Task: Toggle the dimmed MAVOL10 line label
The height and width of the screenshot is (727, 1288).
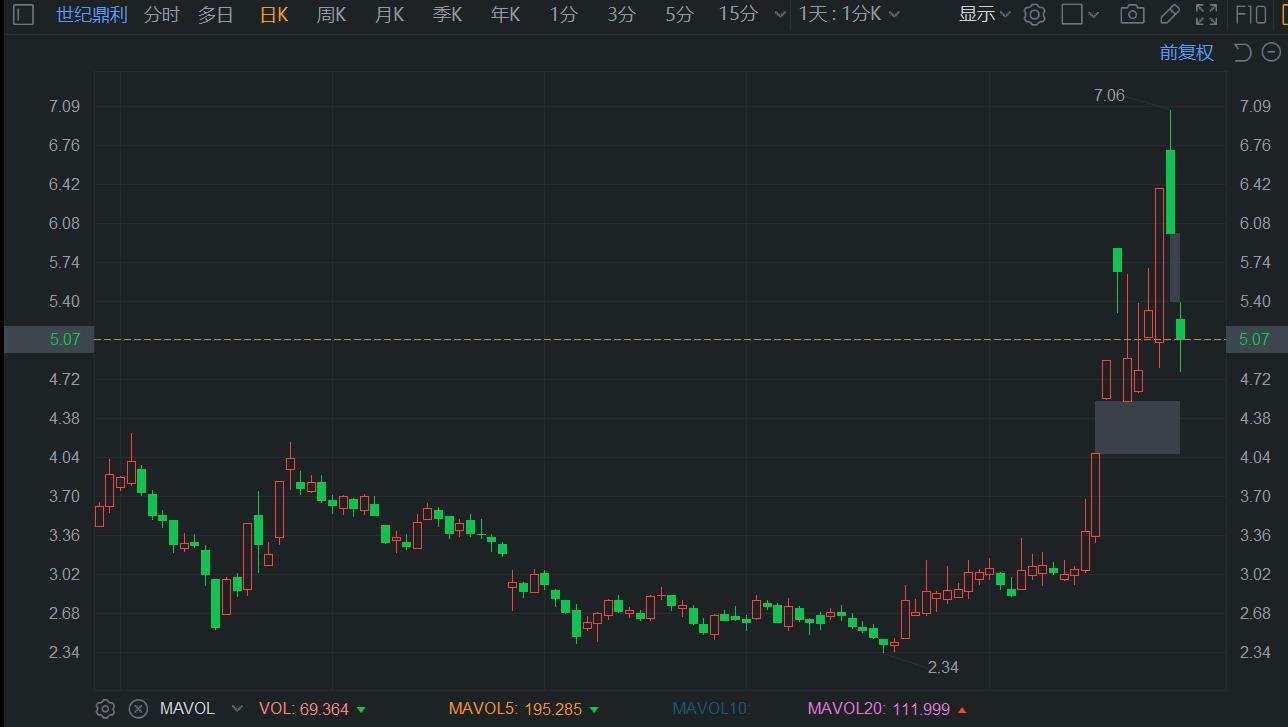Action: click(x=711, y=709)
